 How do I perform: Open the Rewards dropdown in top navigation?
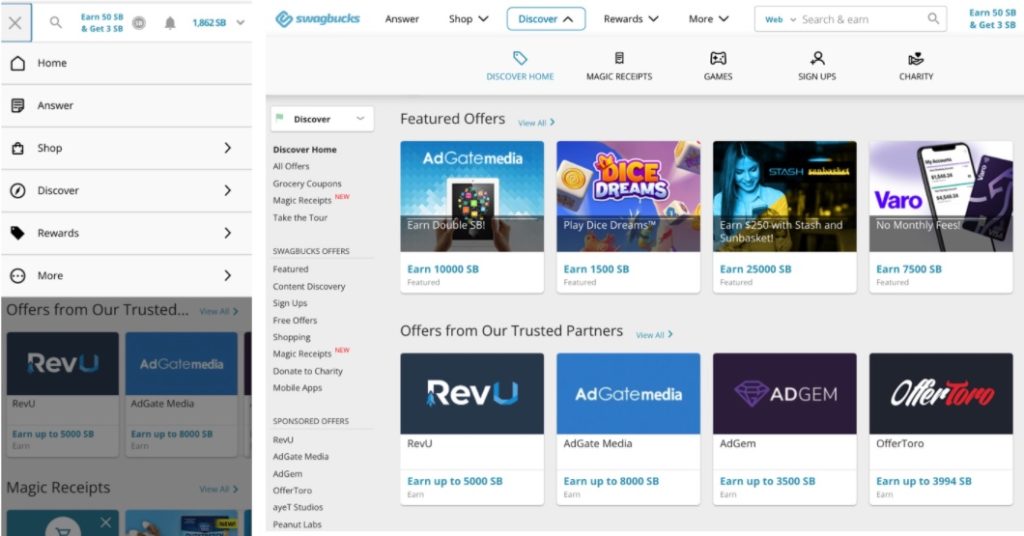[631, 19]
